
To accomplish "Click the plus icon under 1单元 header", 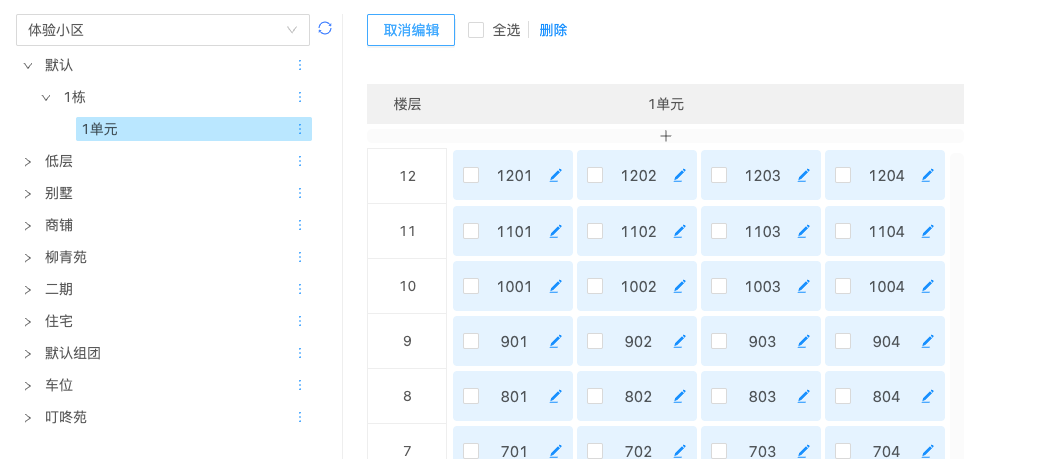I will tap(666, 136).
